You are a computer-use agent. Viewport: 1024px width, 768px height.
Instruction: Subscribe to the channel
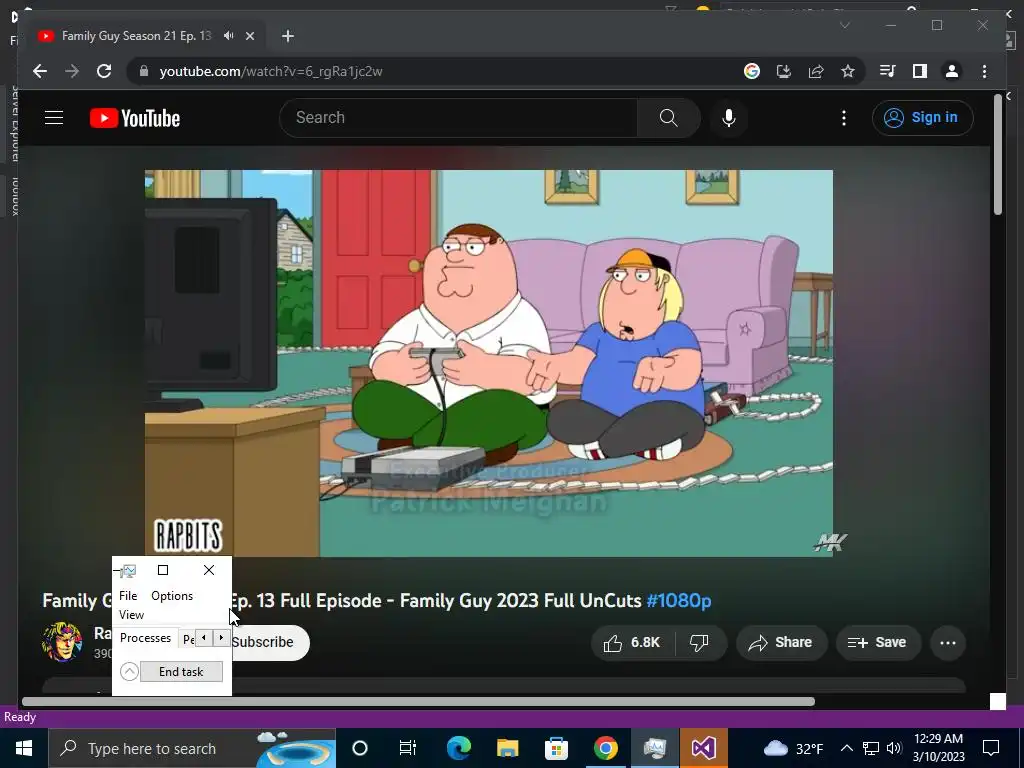(269, 643)
